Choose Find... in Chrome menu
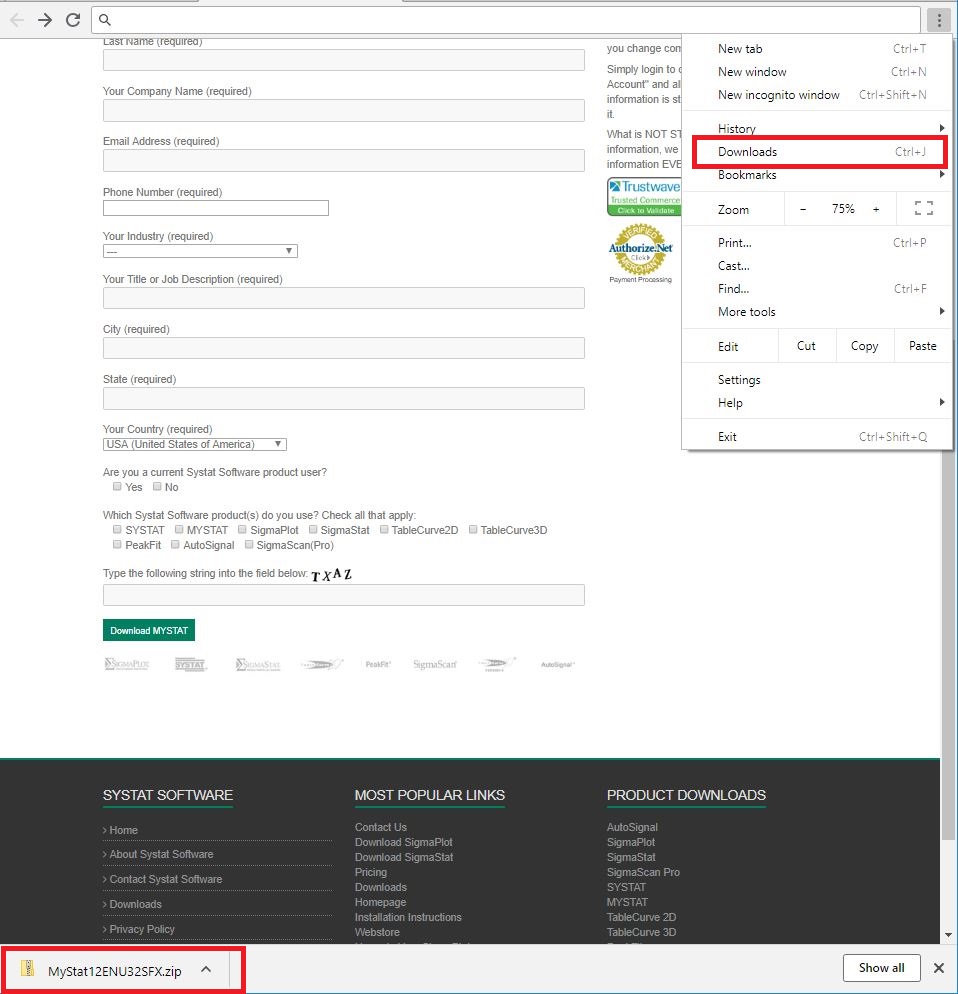 817,288
